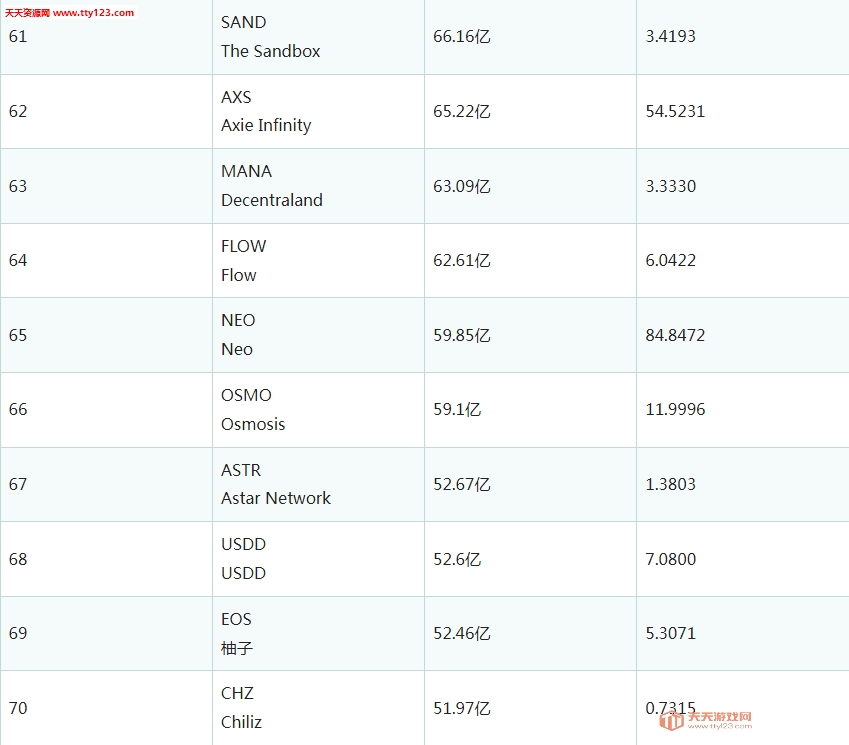
Task: Click the name Flow under FLOW
Action: pyautogui.click(x=239, y=275)
